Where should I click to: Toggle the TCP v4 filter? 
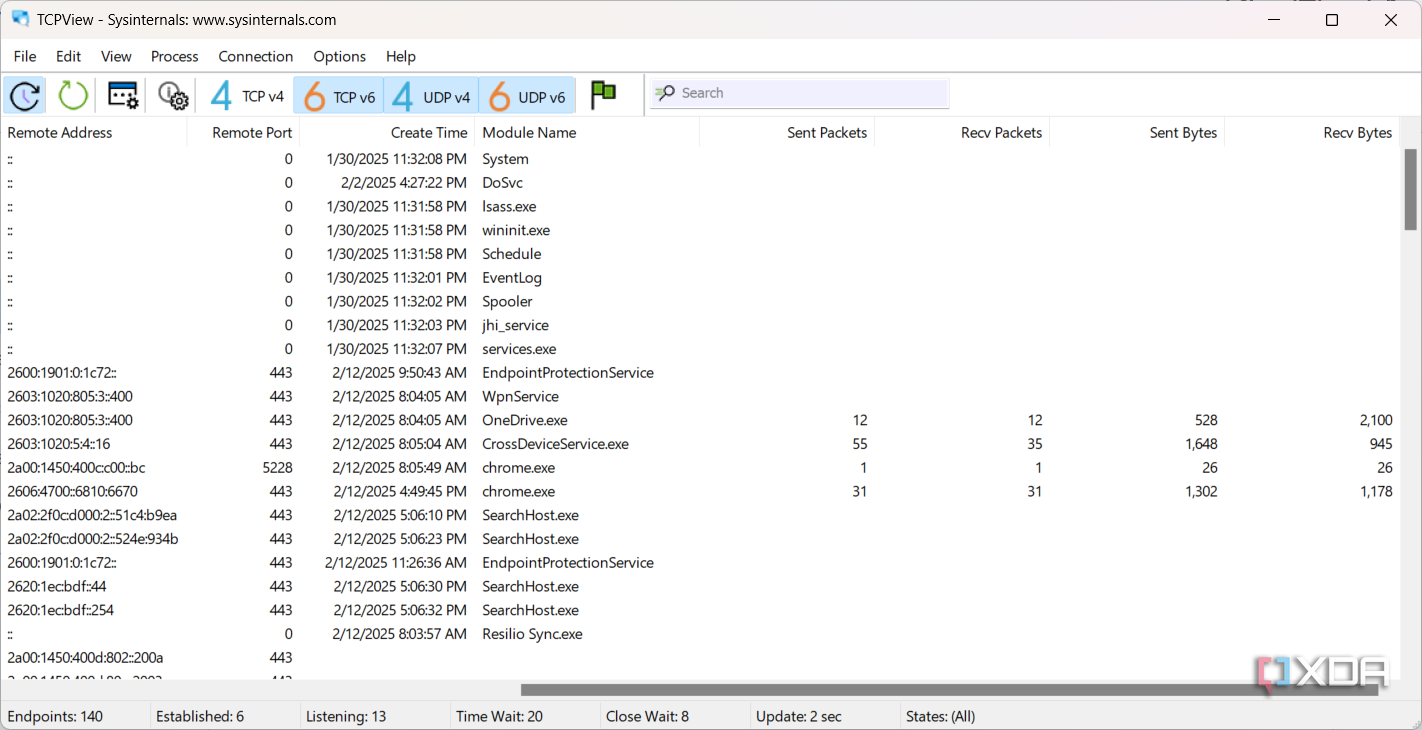[x=247, y=96]
